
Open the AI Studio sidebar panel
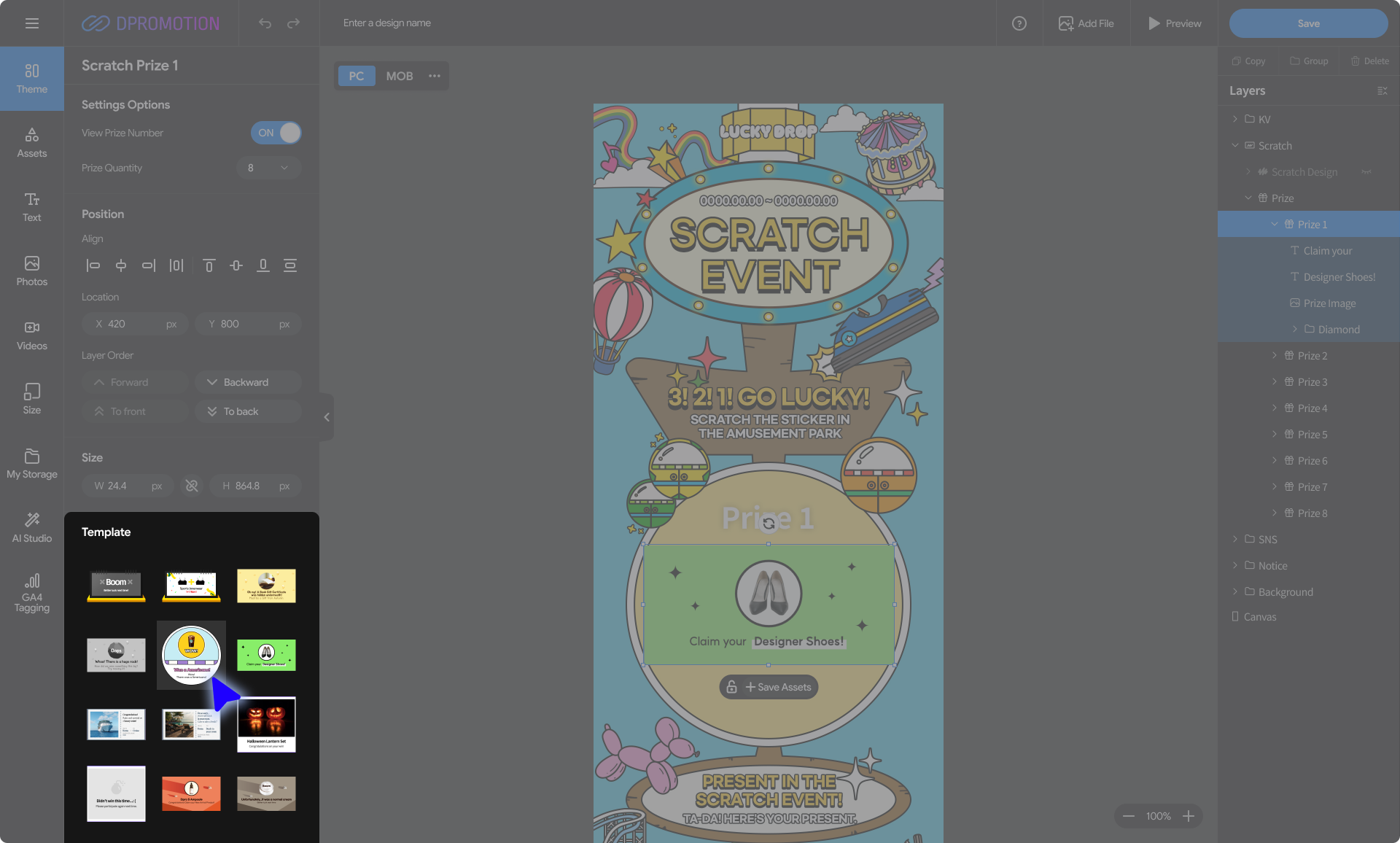(31, 527)
